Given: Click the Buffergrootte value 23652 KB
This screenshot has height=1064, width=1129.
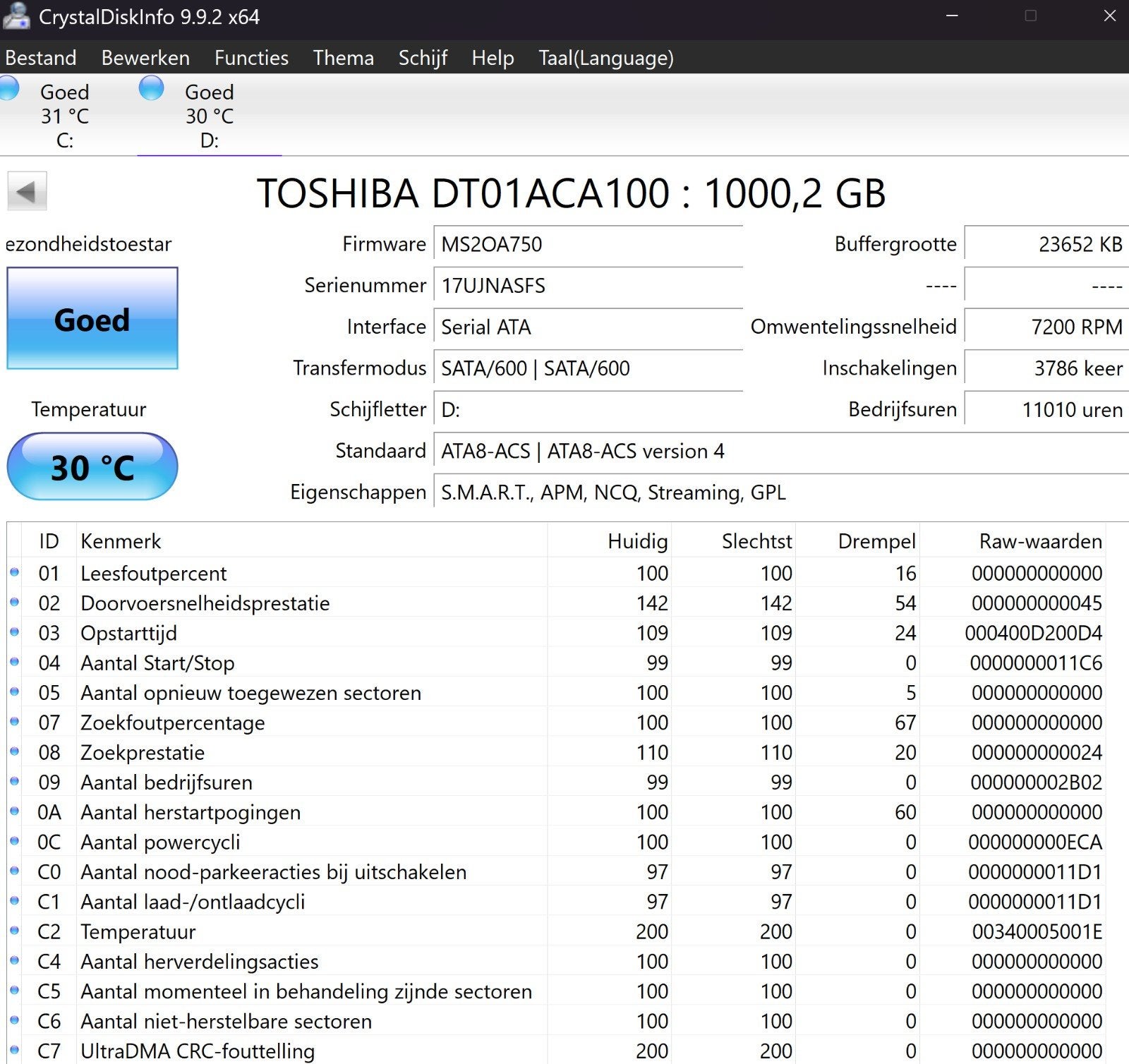Looking at the screenshot, I should tap(1046, 245).
